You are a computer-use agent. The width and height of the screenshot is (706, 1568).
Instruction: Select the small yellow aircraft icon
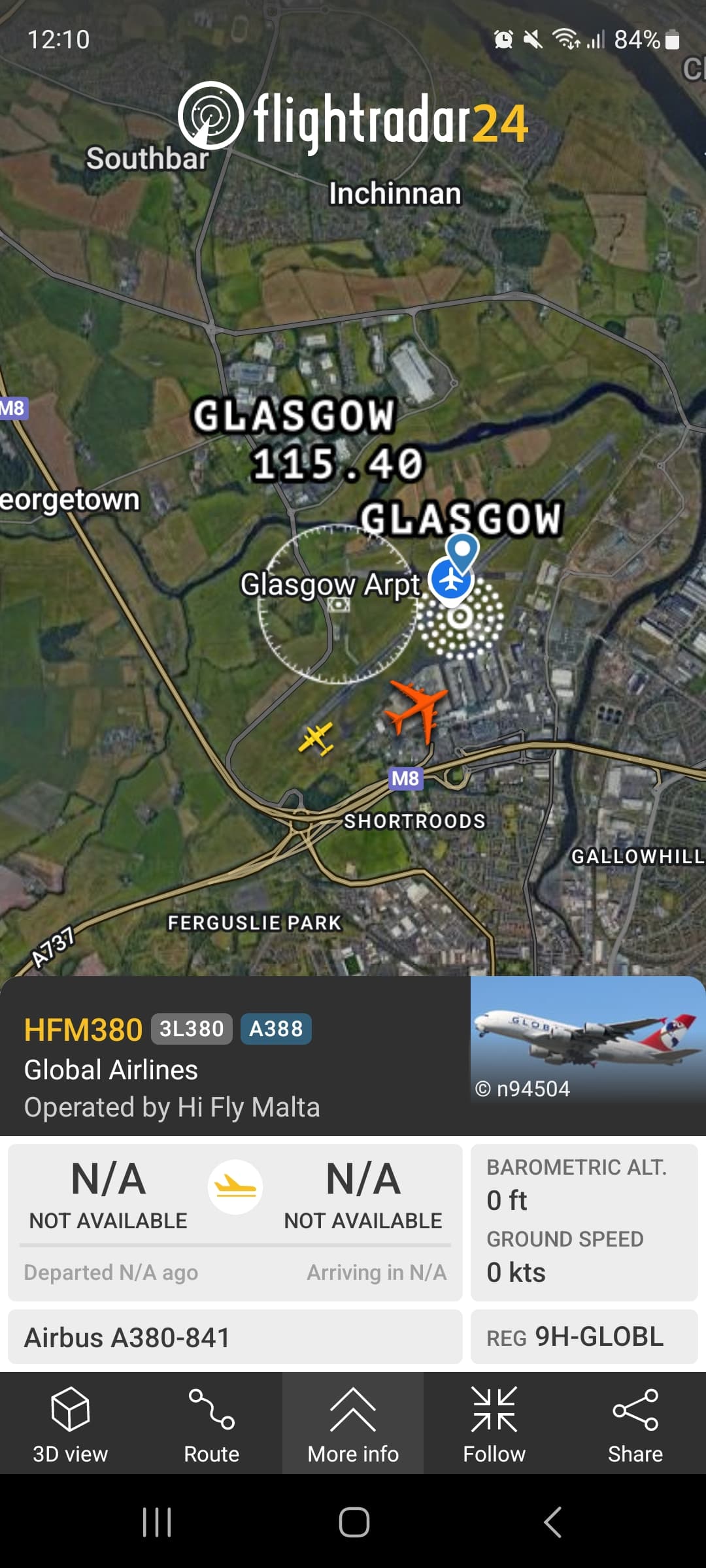316,739
